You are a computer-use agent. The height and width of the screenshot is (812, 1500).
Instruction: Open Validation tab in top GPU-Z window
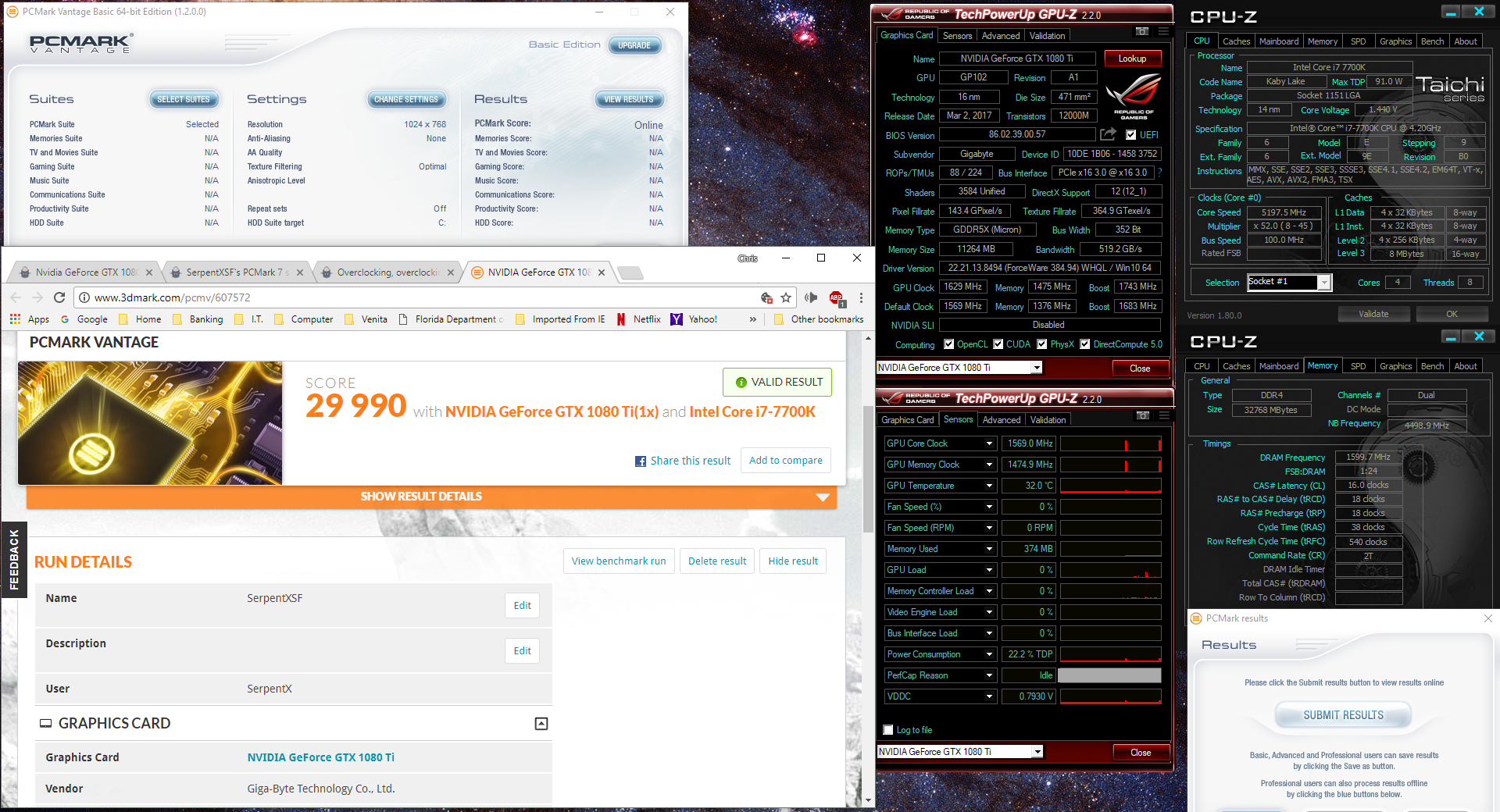coord(1047,36)
